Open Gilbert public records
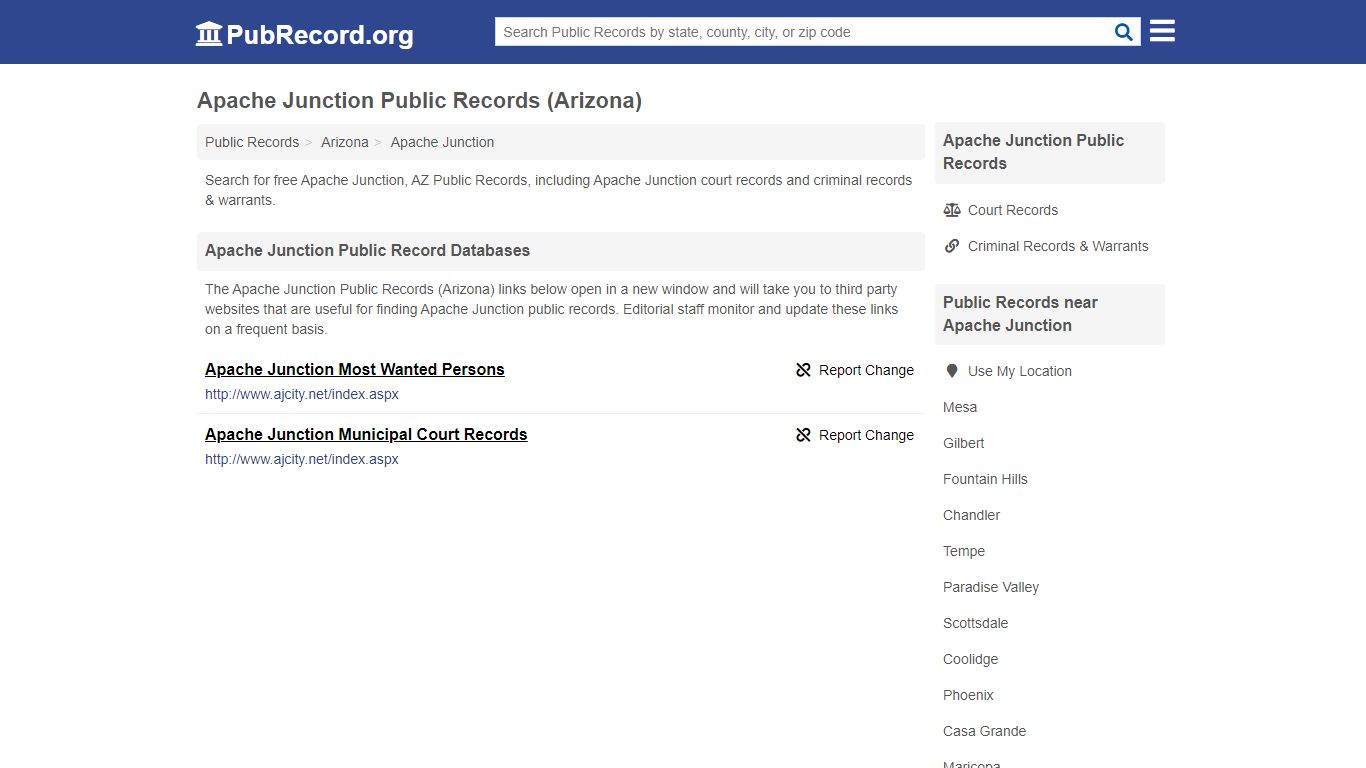Viewport: 1366px width, 768px height. tap(964, 443)
